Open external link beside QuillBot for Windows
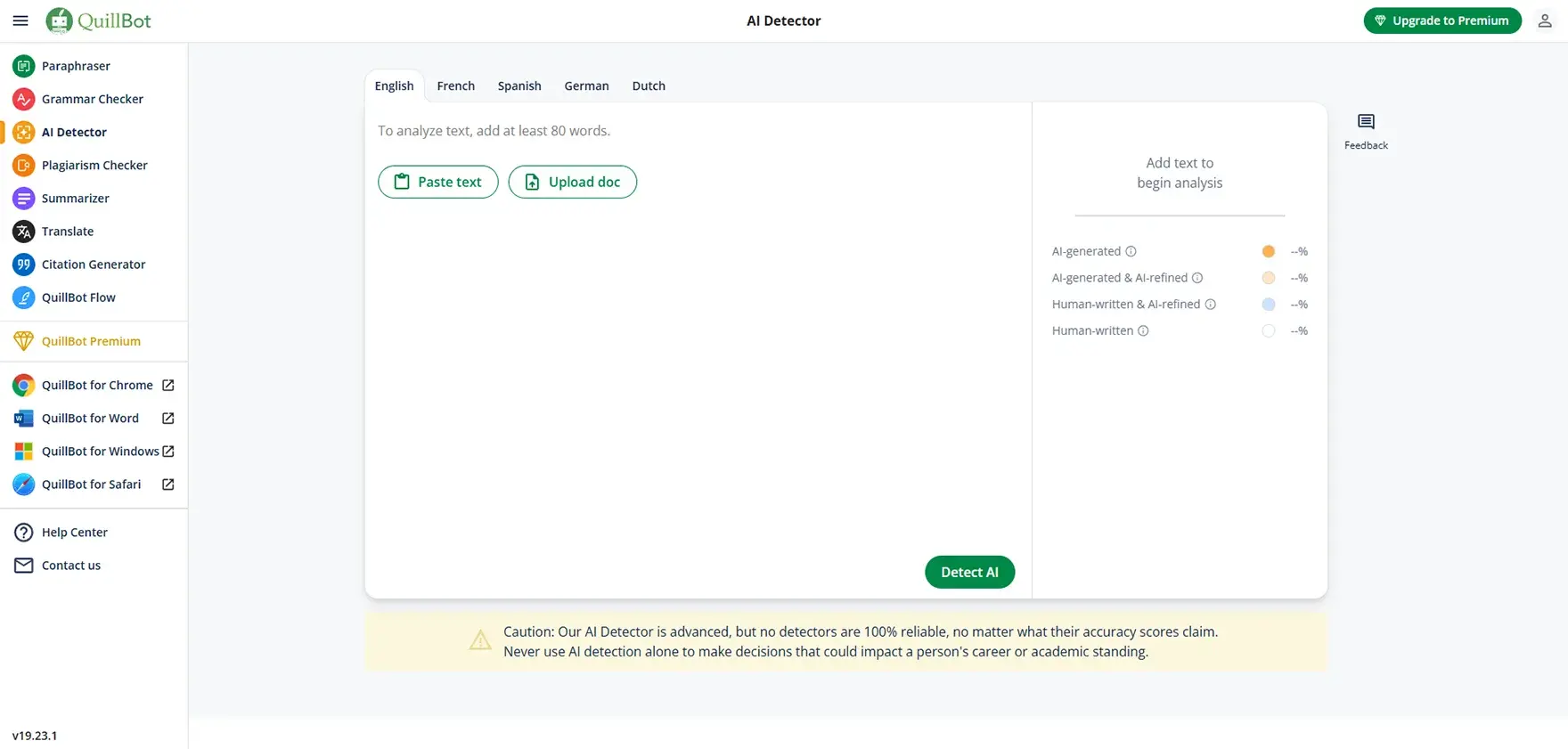1568x749 pixels. pyautogui.click(x=168, y=452)
